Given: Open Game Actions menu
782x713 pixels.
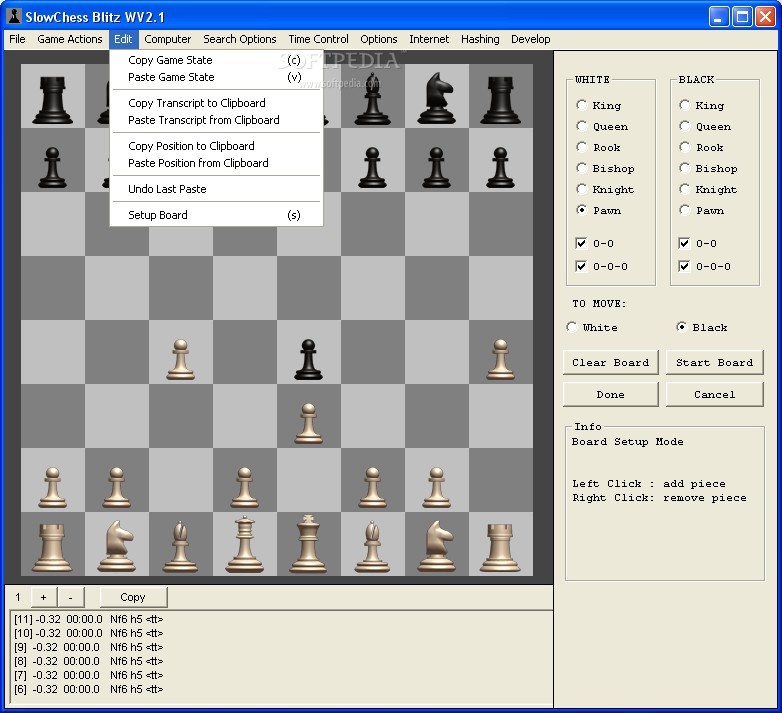Looking at the screenshot, I should pos(70,39).
